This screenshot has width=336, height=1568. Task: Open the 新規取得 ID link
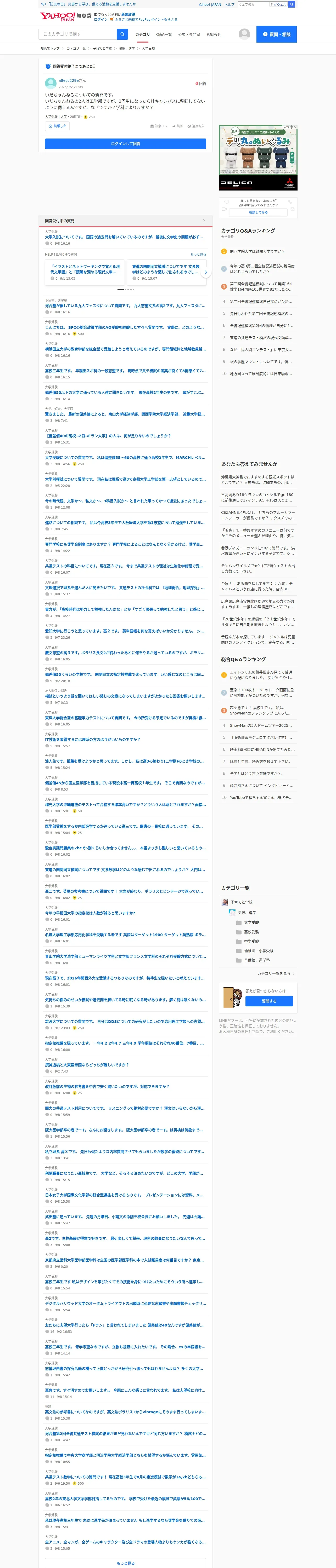[128, 14]
